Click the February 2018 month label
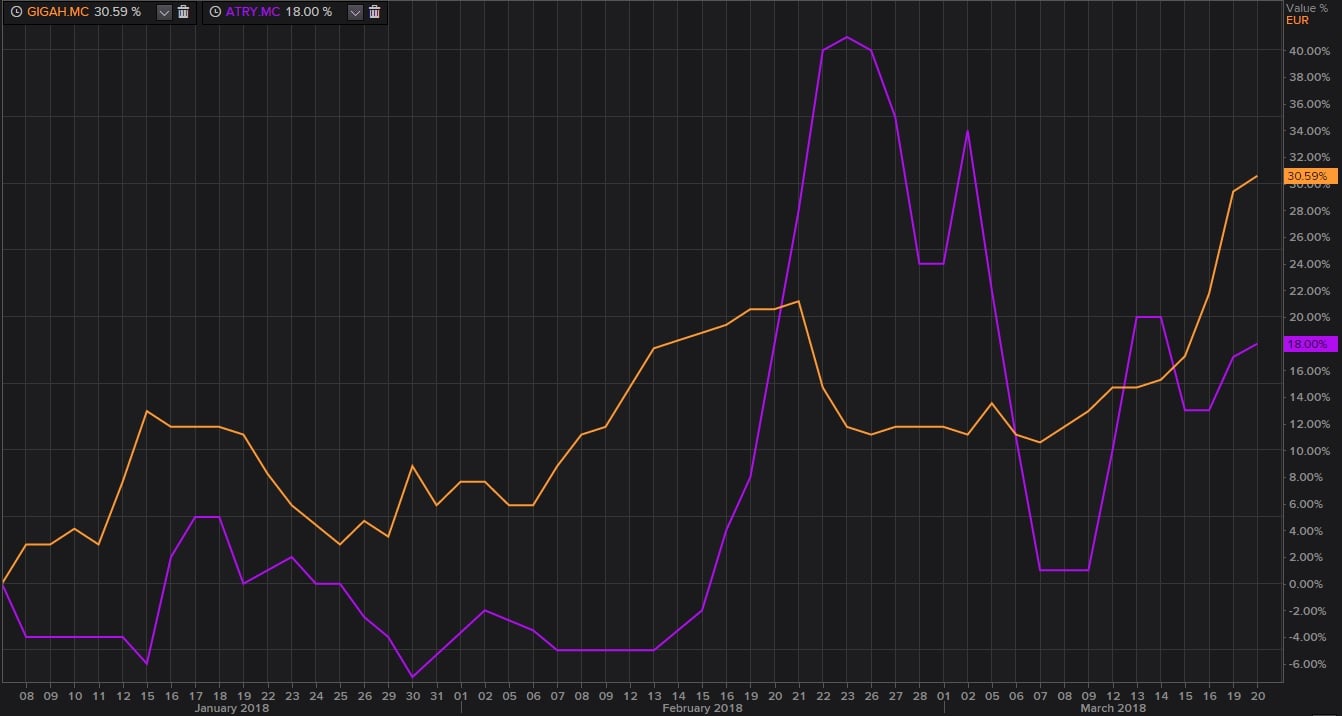1342x716 pixels. 702,708
